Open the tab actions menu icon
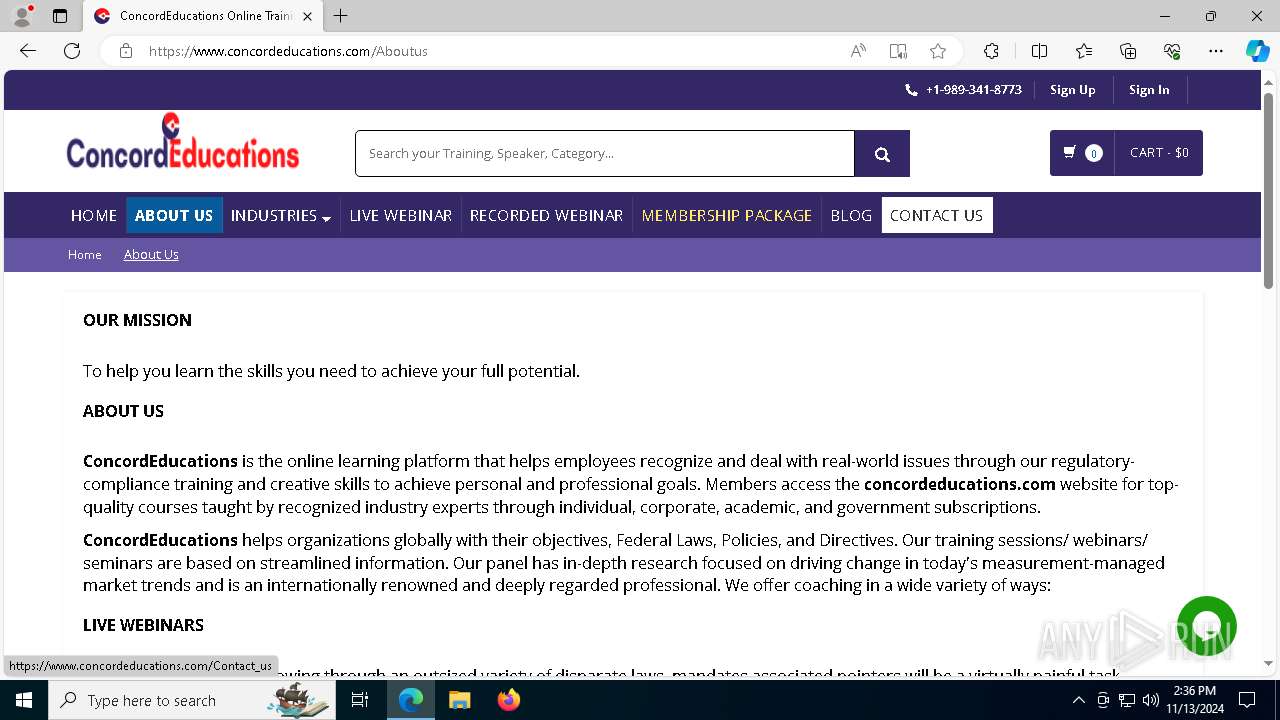The height and width of the screenshot is (720, 1280). pos(60,16)
